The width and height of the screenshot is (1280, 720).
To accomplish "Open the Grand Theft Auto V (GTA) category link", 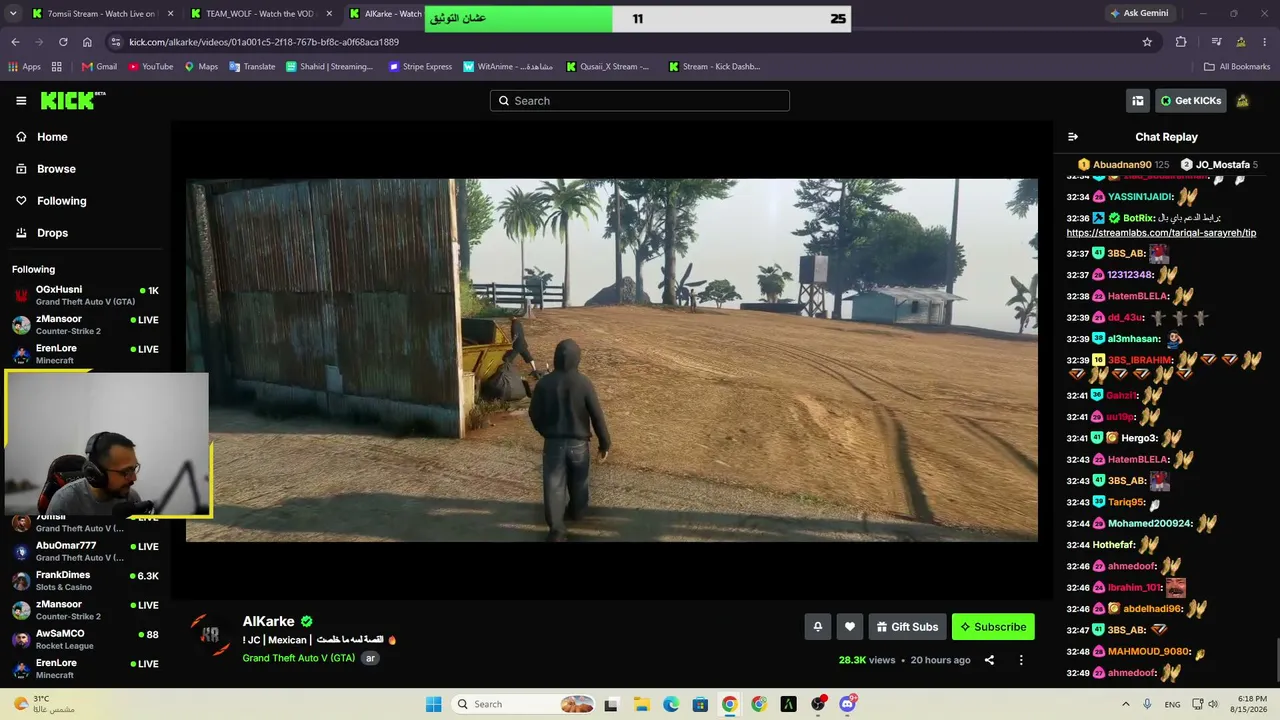I will pyautogui.click(x=299, y=658).
